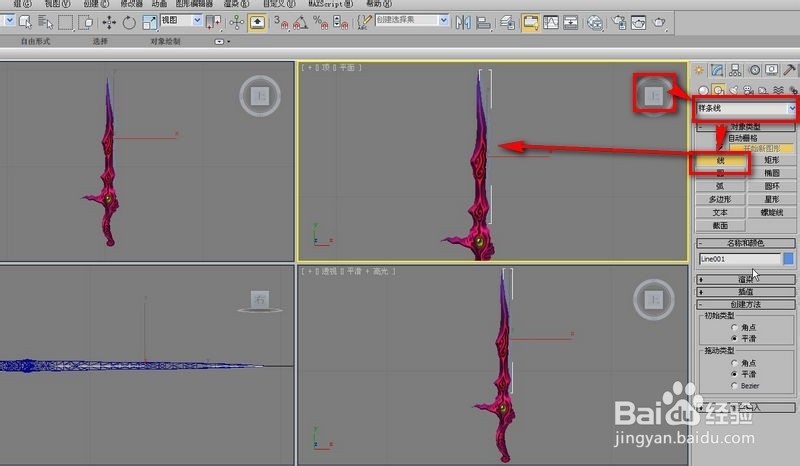Activate the Select and Rotate tool
The height and width of the screenshot is (466, 800).
[129, 22]
